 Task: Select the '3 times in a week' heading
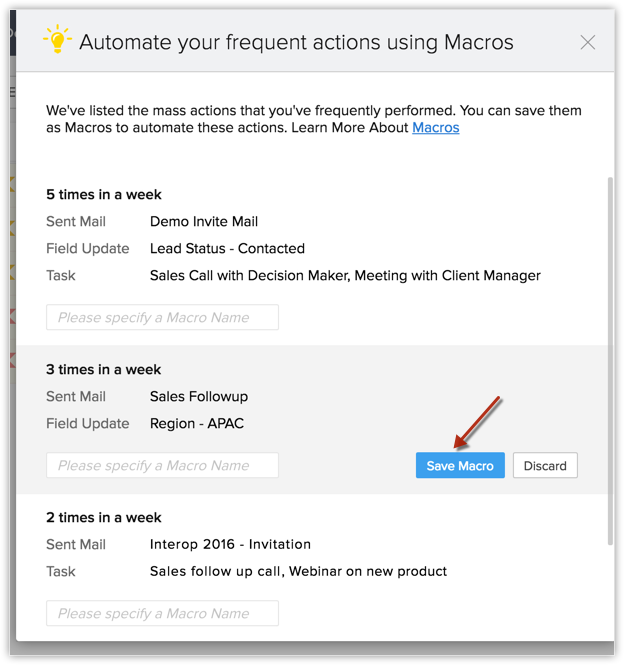[x=104, y=370]
